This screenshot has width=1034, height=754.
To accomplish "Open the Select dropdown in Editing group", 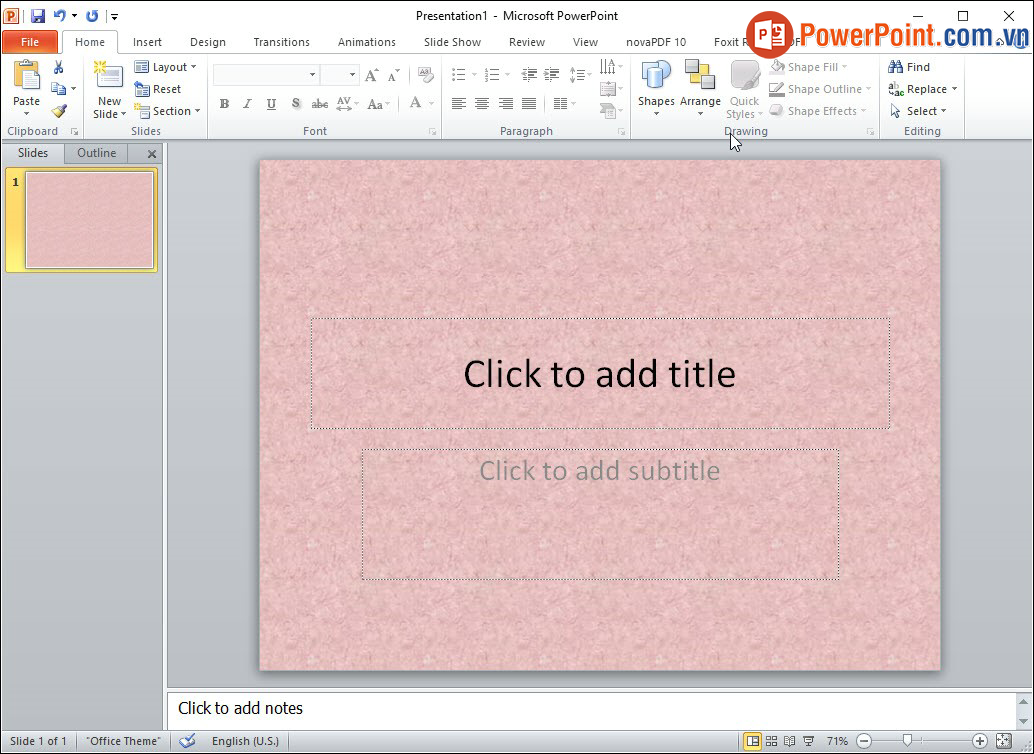I will [x=918, y=111].
